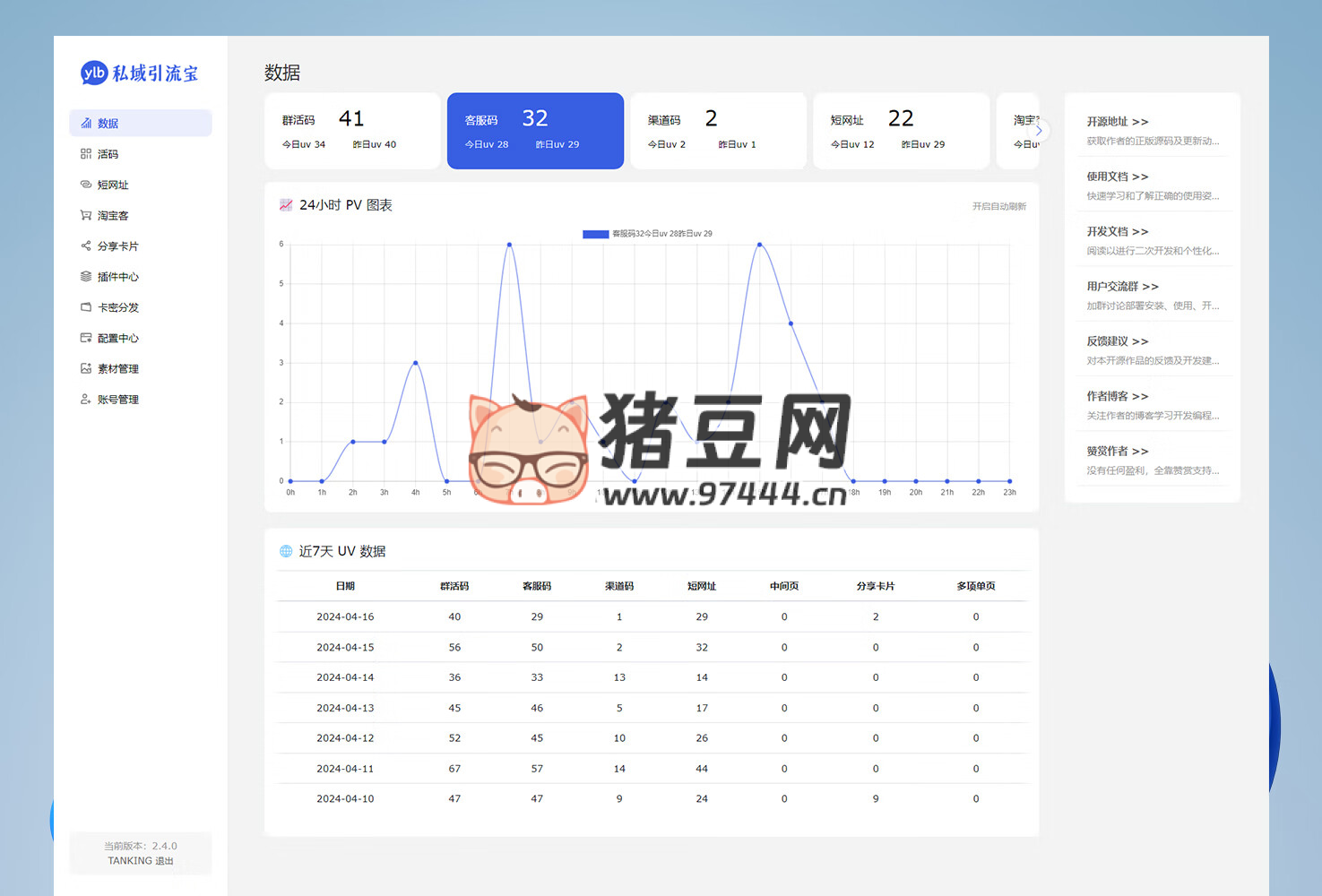Click the 日期 column header
This screenshot has height=896, width=1322.
[345, 586]
